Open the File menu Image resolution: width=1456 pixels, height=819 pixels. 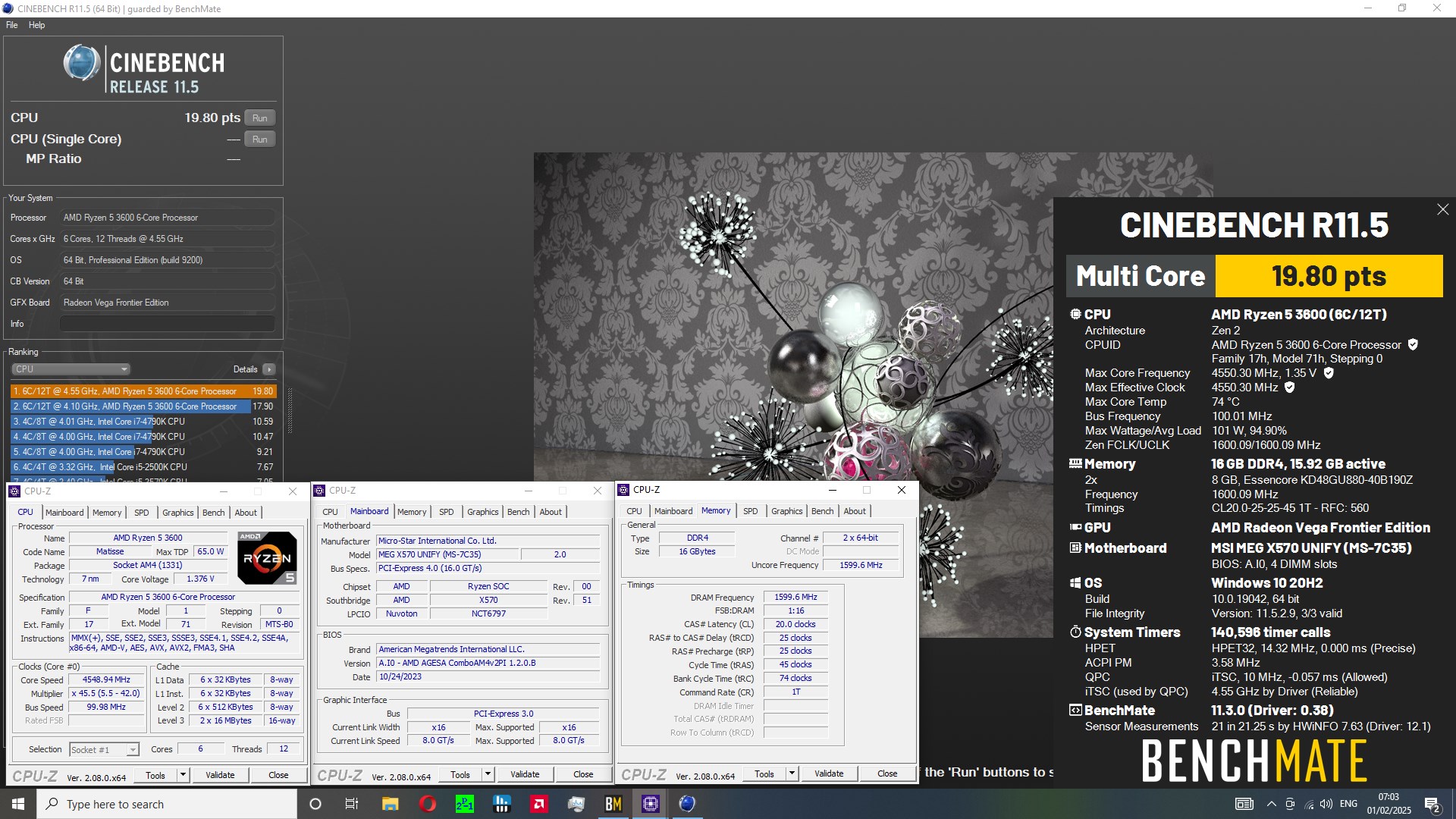(x=12, y=25)
